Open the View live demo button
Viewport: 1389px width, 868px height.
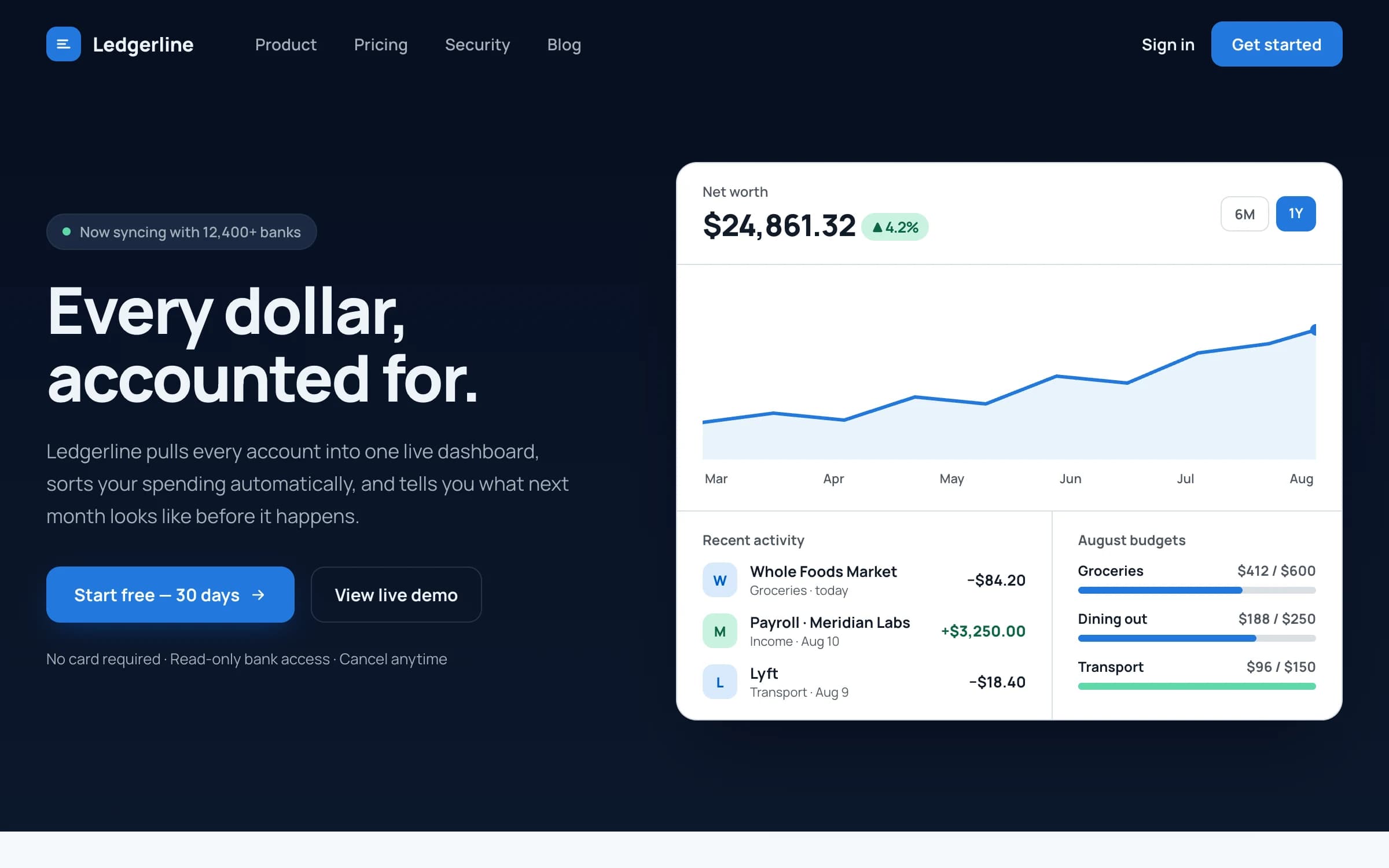[x=396, y=594]
